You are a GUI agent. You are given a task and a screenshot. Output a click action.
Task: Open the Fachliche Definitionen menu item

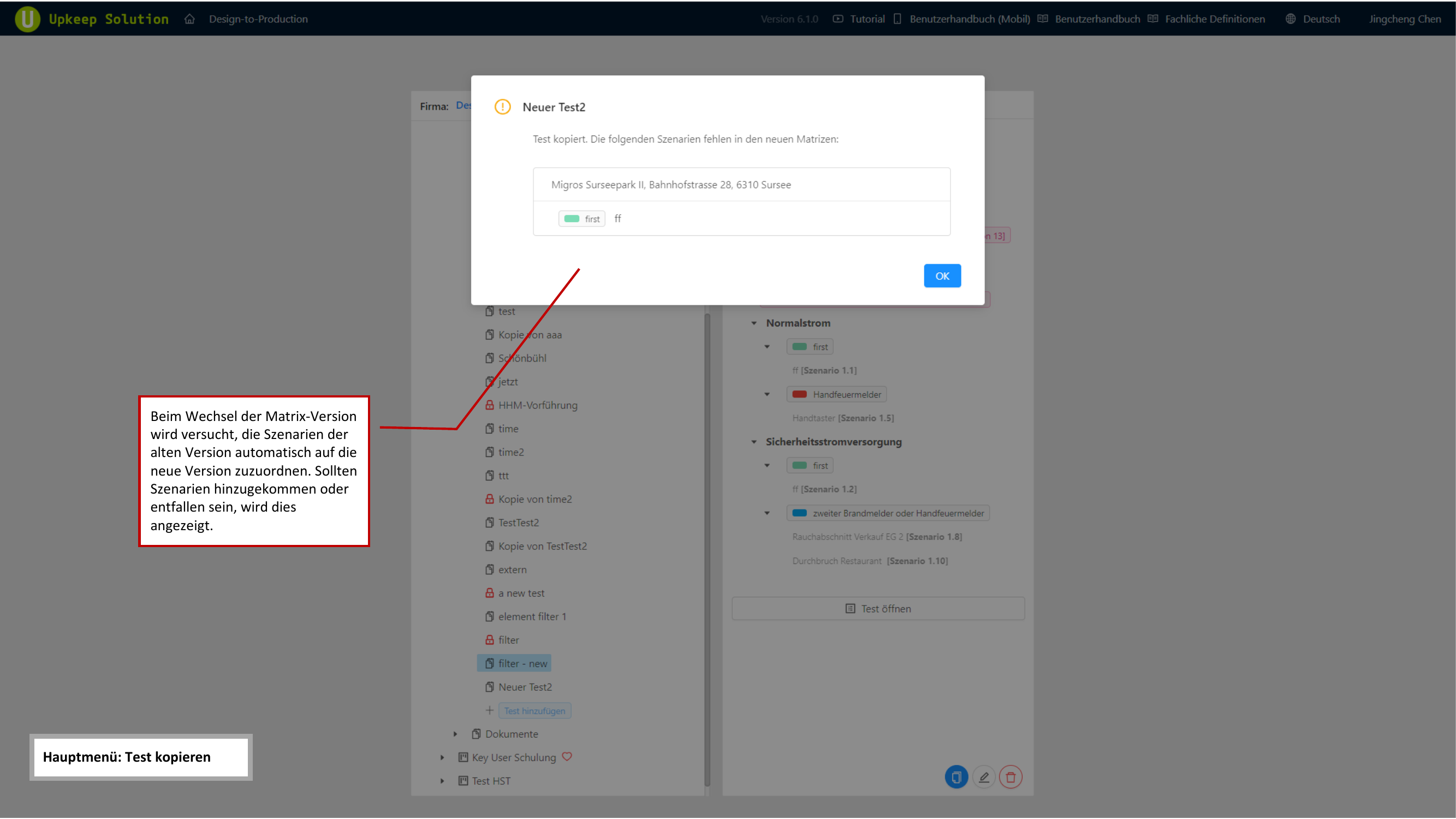pos(1215,19)
